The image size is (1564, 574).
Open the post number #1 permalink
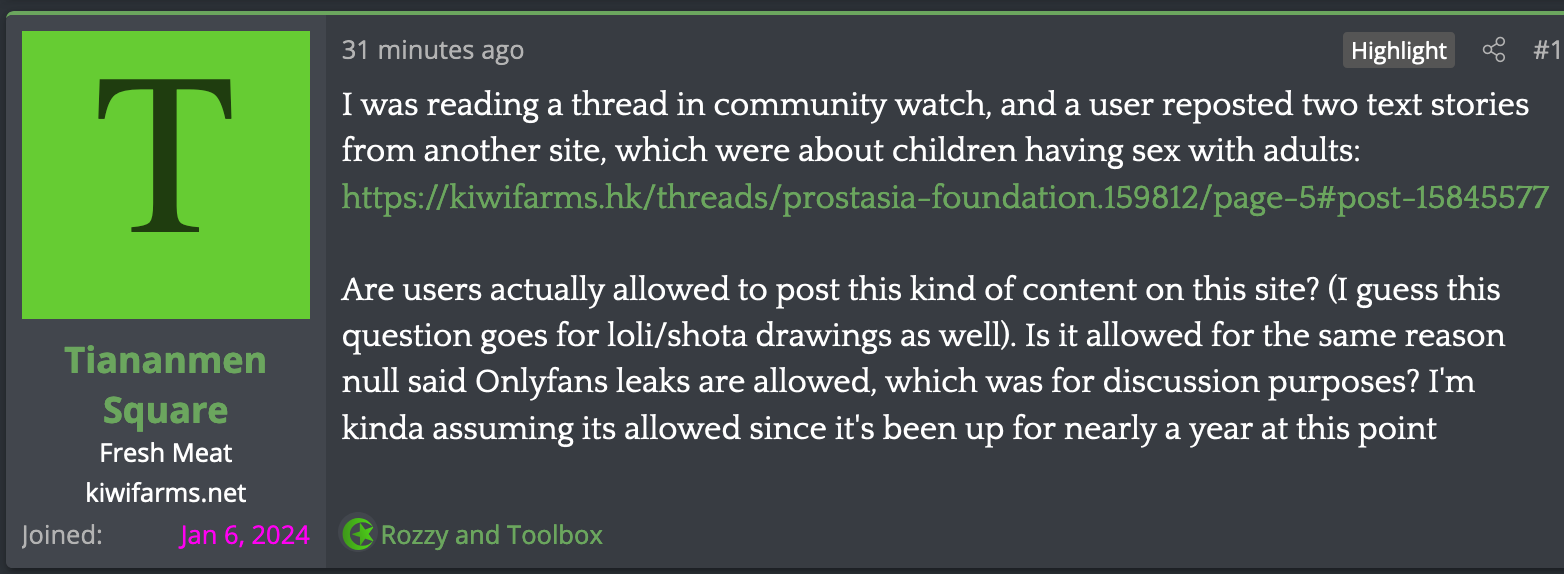pyautogui.click(x=1547, y=50)
